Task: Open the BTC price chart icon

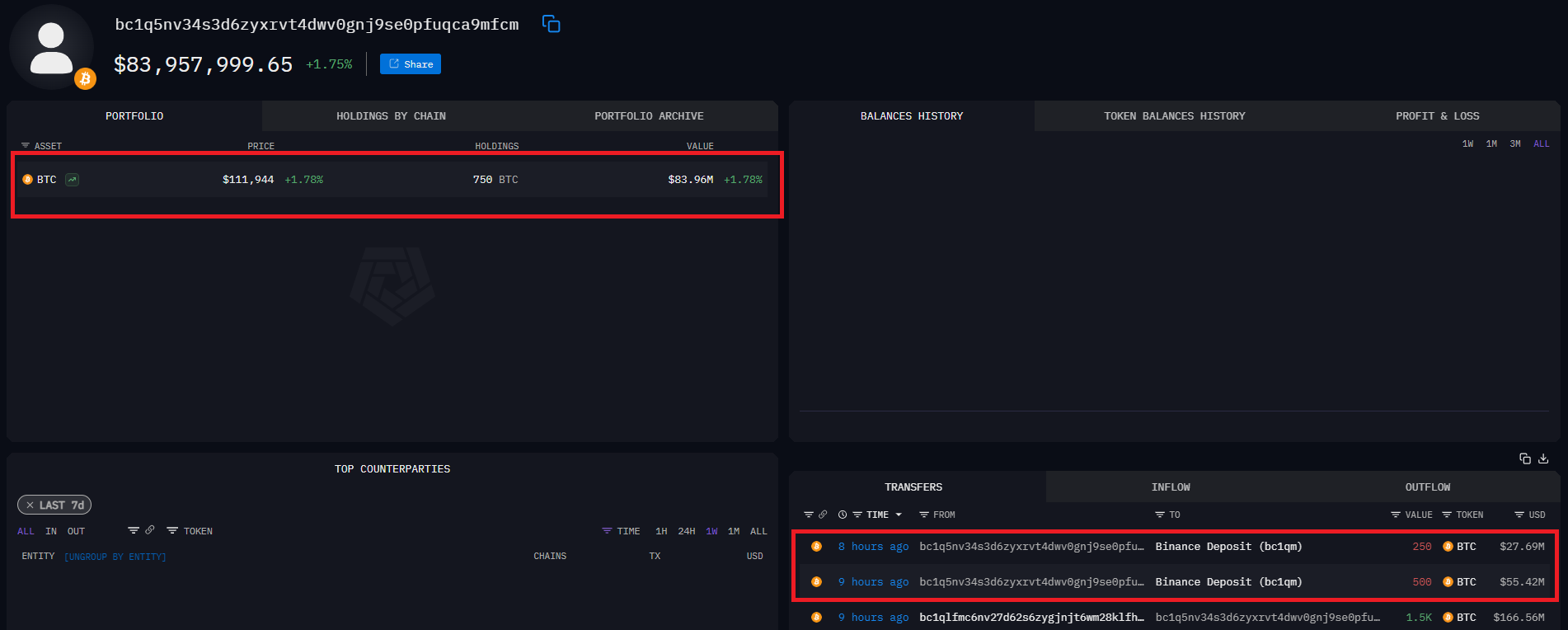Action: [x=73, y=180]
